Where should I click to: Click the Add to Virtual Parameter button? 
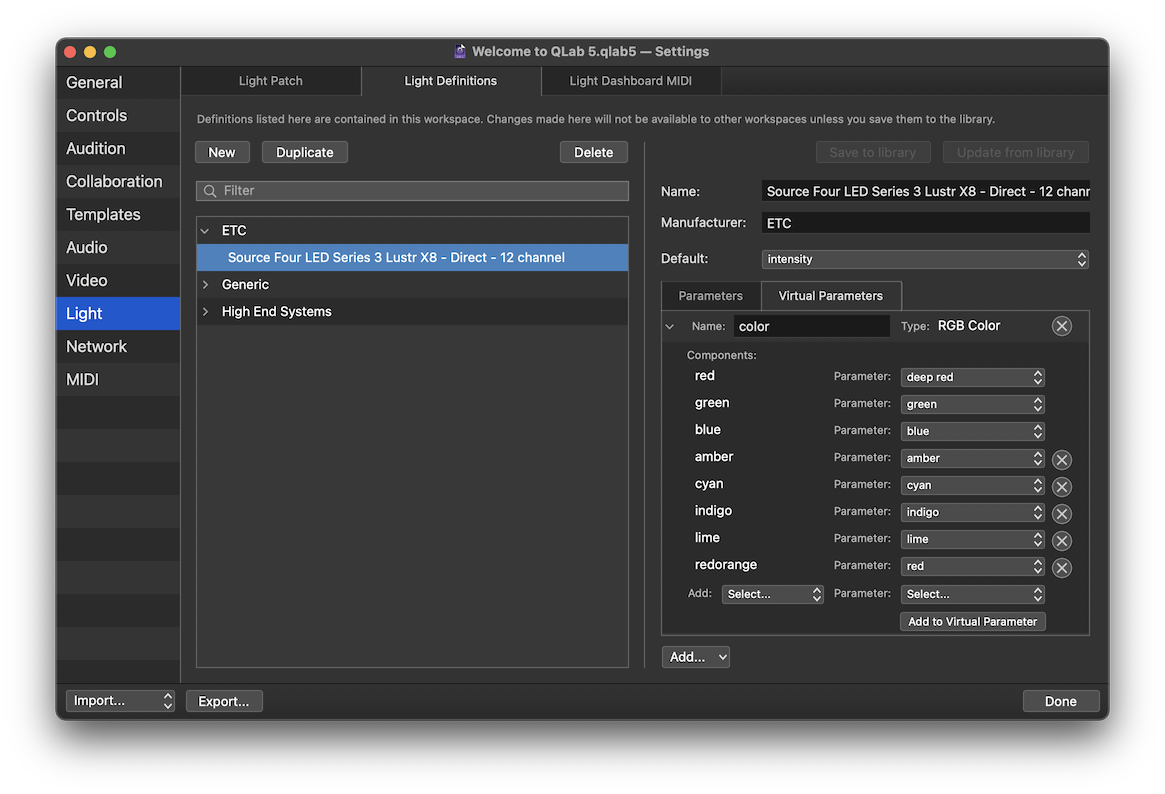click(971, 621)
